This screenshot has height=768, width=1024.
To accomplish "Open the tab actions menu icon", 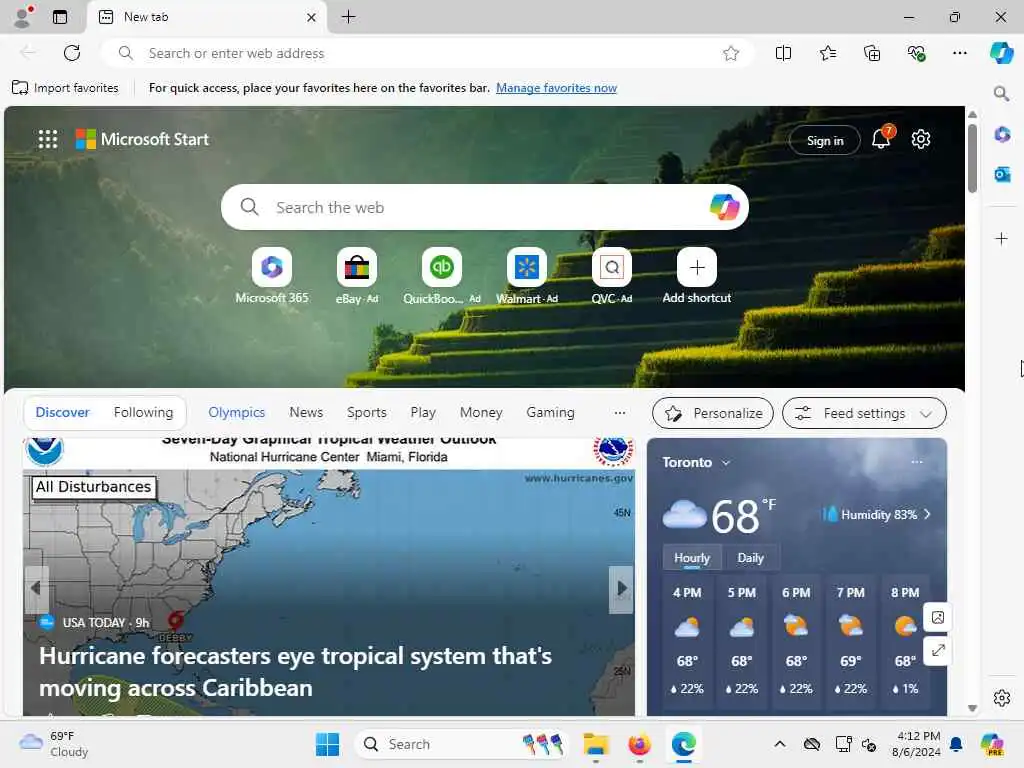I will [59, 17].
